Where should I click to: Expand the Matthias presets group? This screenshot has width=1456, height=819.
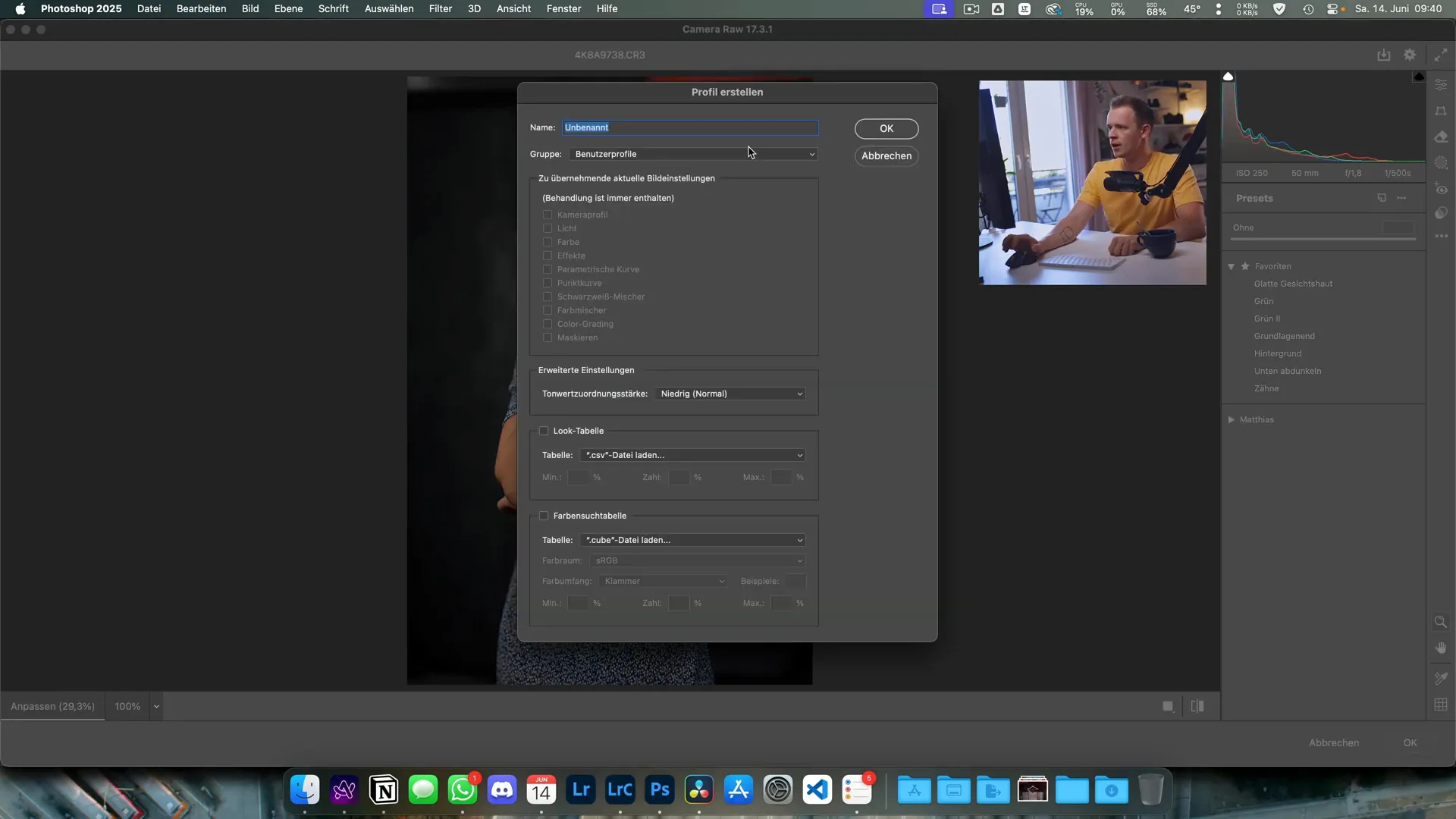point(1232,419)
